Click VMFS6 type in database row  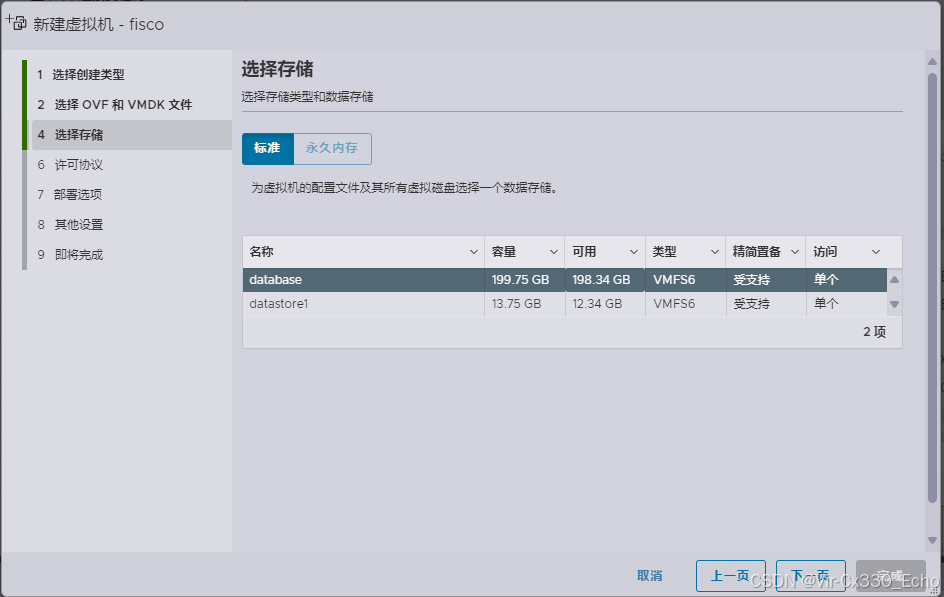[x=674, y=280]
